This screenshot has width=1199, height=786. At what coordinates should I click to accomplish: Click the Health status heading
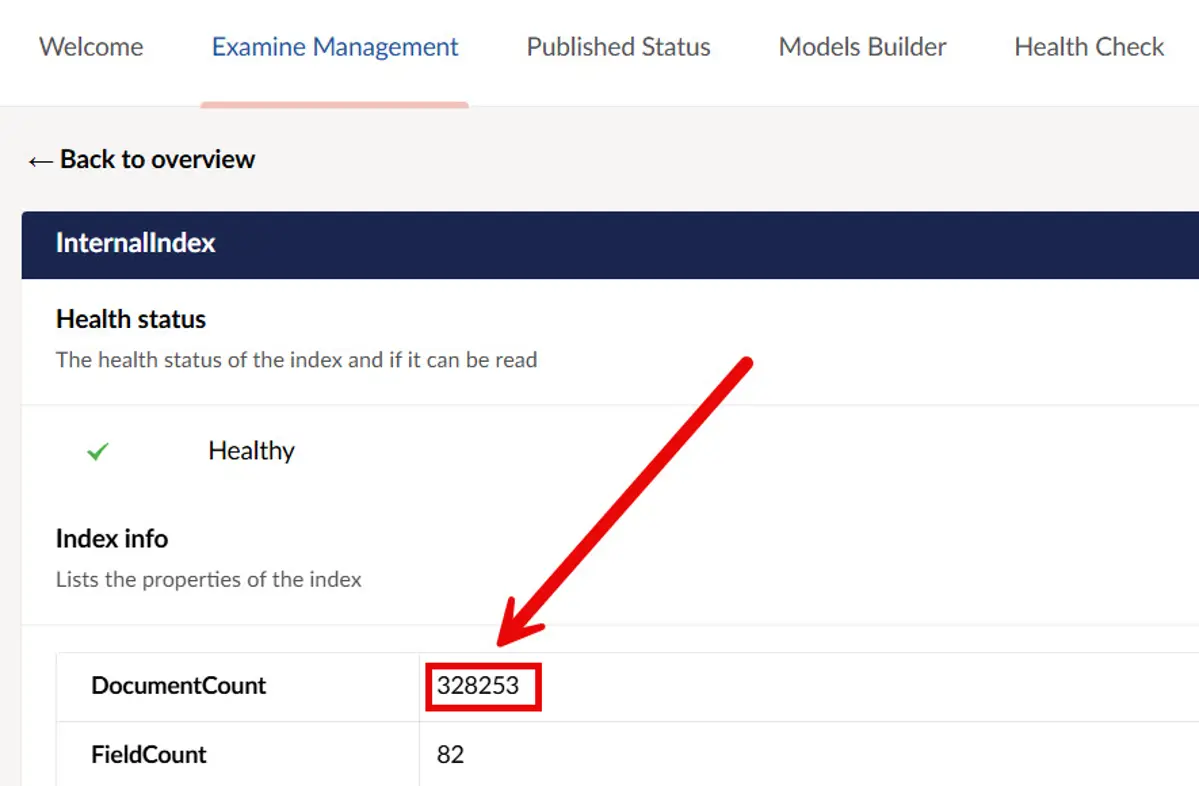[x=131, y=319]
